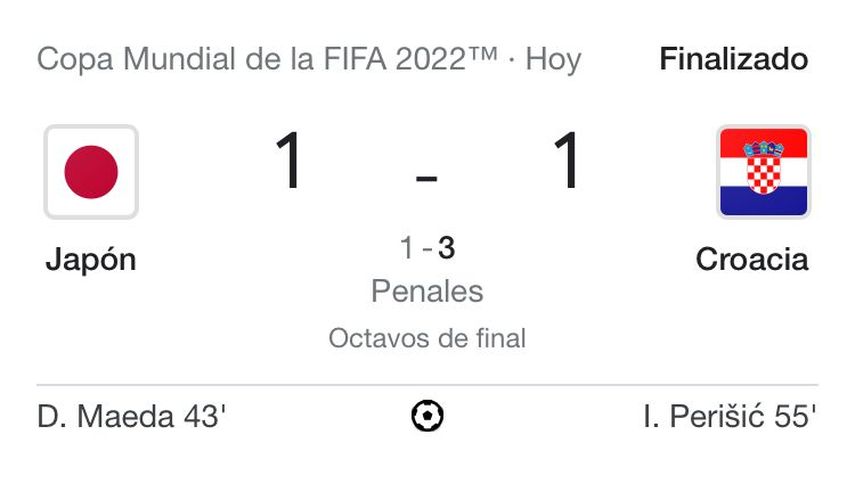The image size is (855, 492).
Task: Open the Croacia team name
Action: pos(752,260)
